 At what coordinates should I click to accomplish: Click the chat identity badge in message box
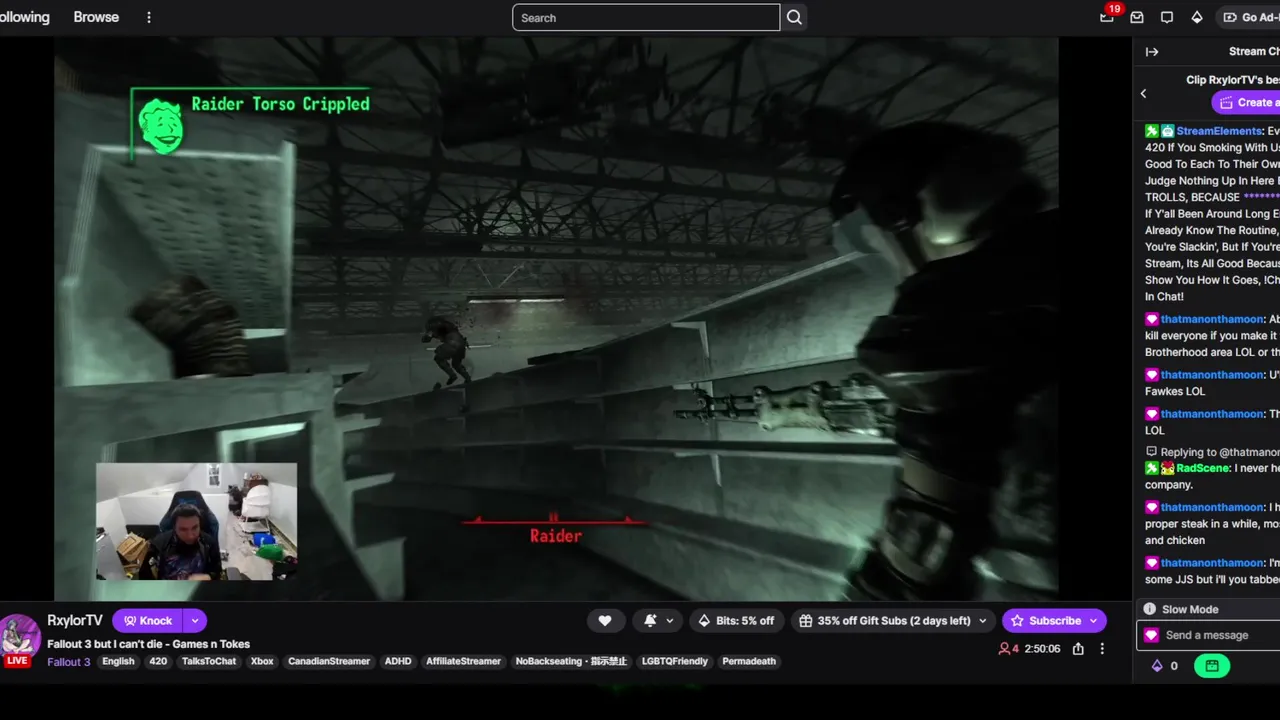pos(1151,635)
